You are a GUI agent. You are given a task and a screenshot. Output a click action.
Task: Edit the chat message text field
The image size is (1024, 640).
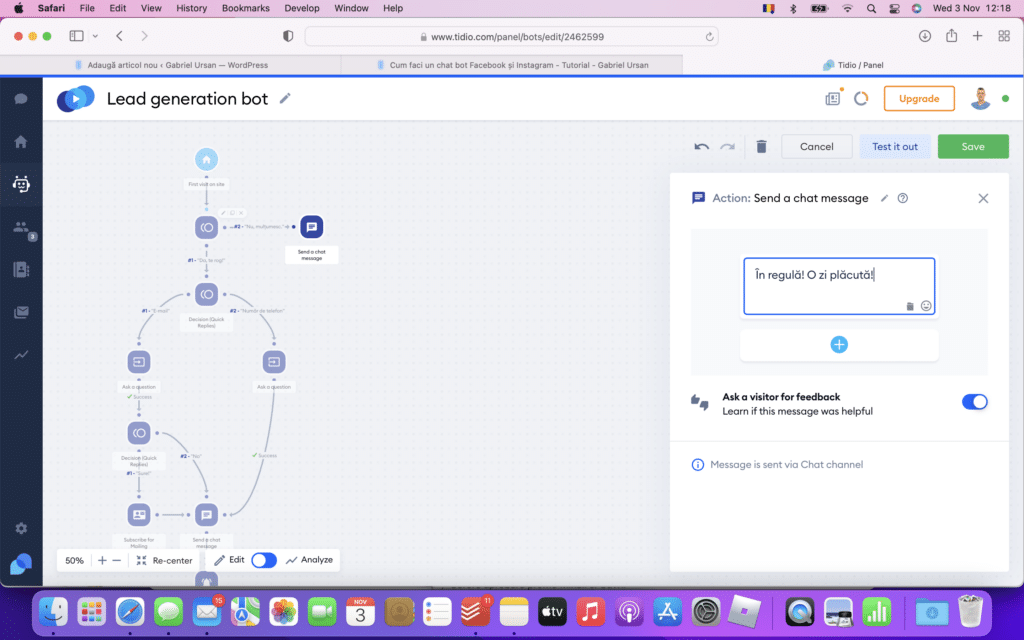(839, 285)
